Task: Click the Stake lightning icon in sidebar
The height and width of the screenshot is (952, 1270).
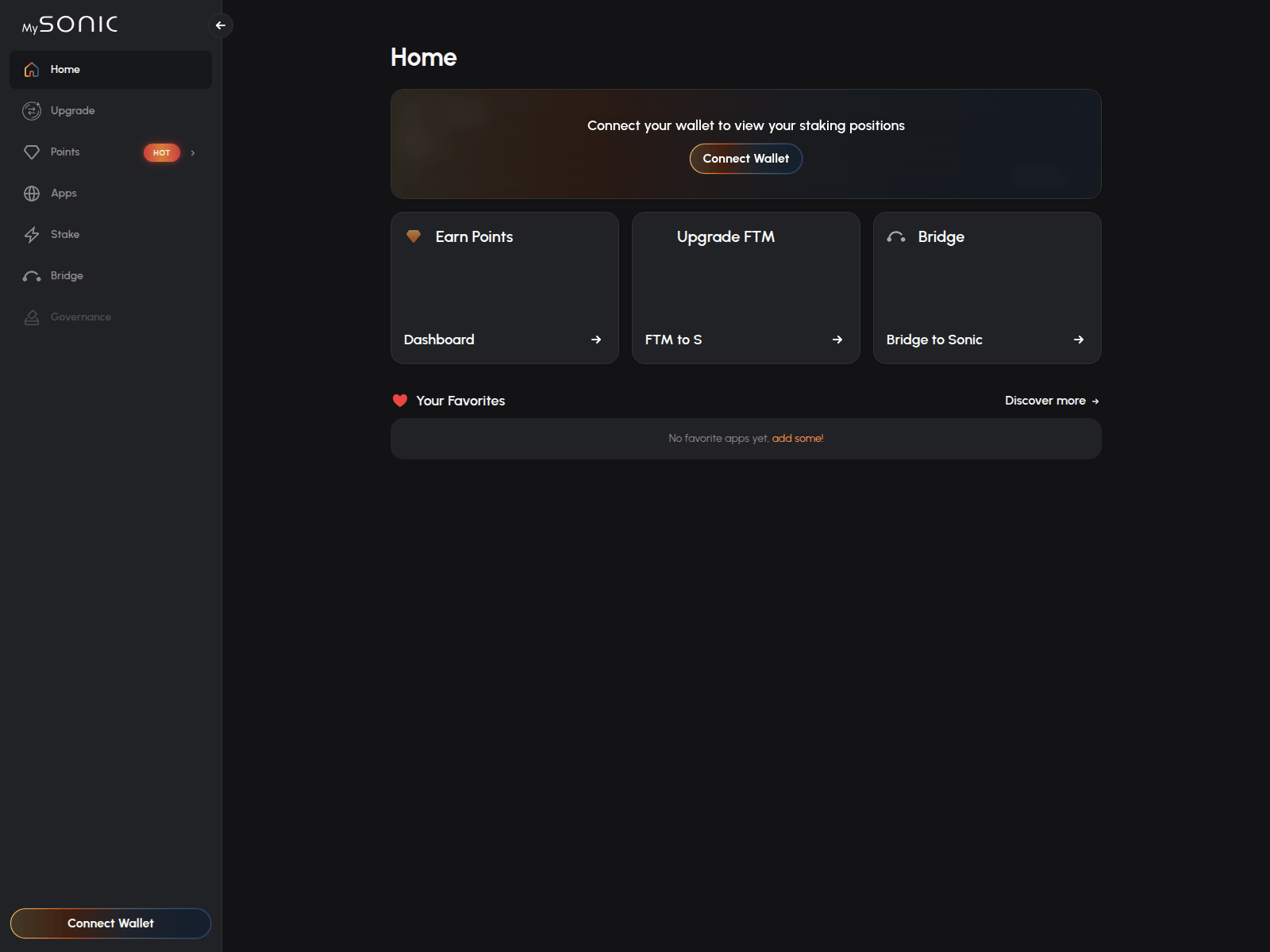Action: pyautogui.click(x=32, y=235)
